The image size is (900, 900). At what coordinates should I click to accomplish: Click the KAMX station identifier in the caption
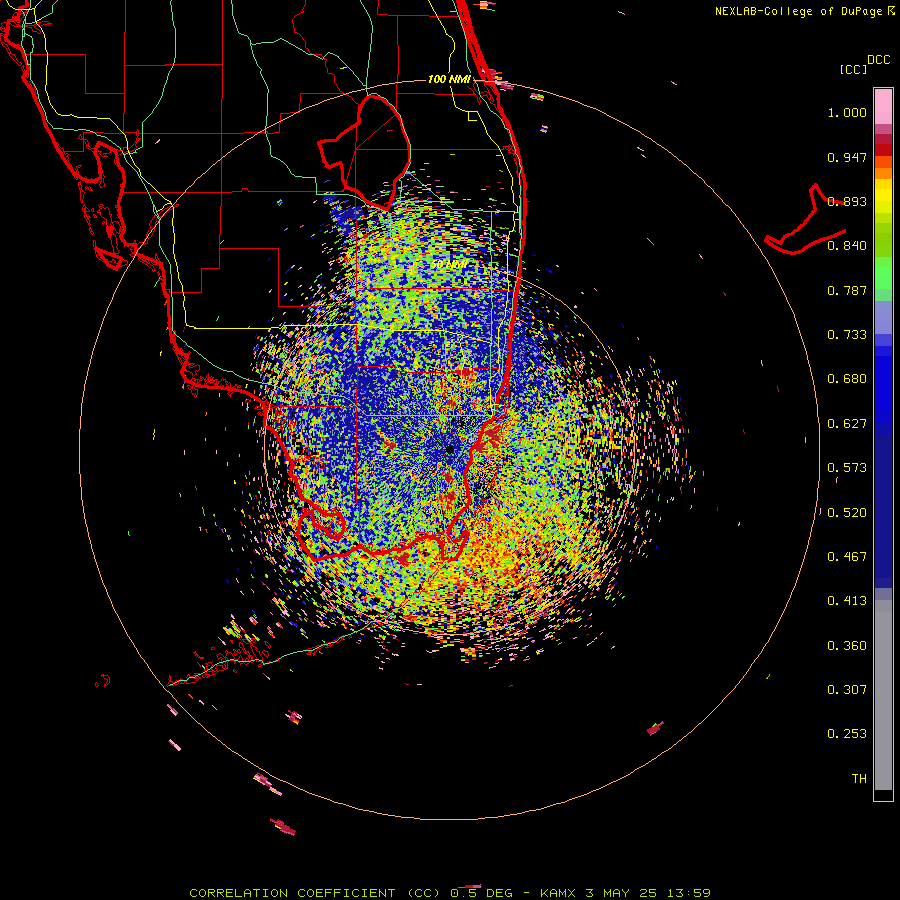click(557, 893)
